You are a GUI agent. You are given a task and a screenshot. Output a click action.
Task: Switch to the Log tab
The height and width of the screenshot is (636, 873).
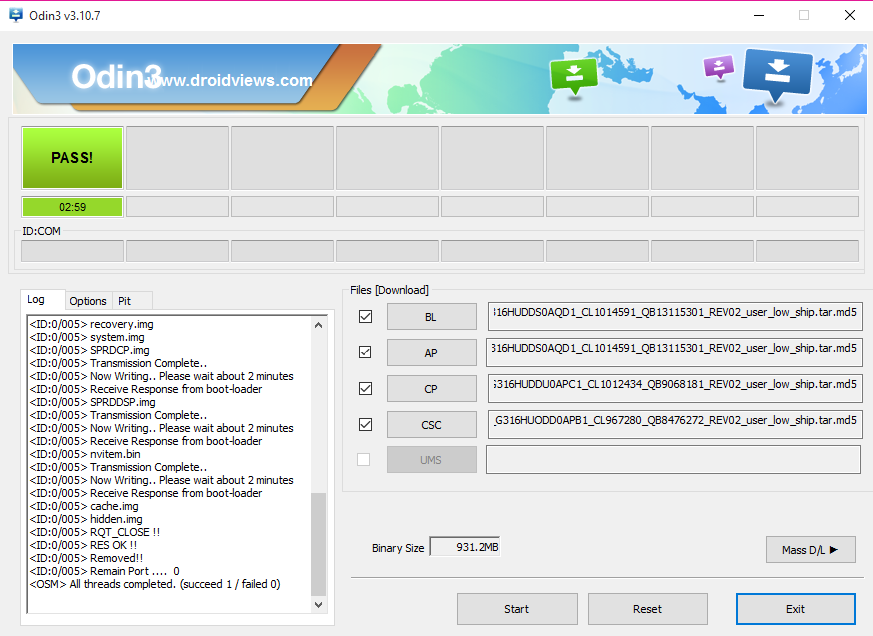(42, 300)
